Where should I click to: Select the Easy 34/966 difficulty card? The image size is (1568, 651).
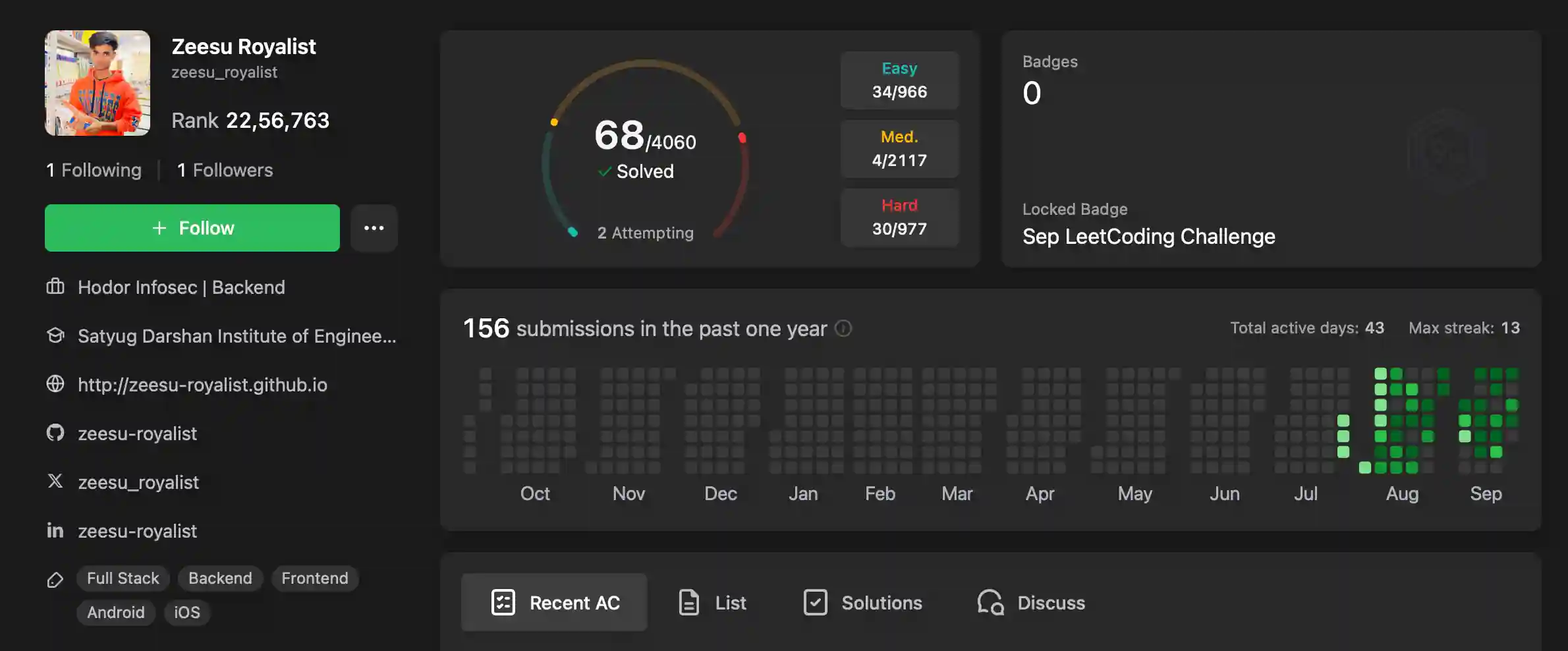point(899,80)
